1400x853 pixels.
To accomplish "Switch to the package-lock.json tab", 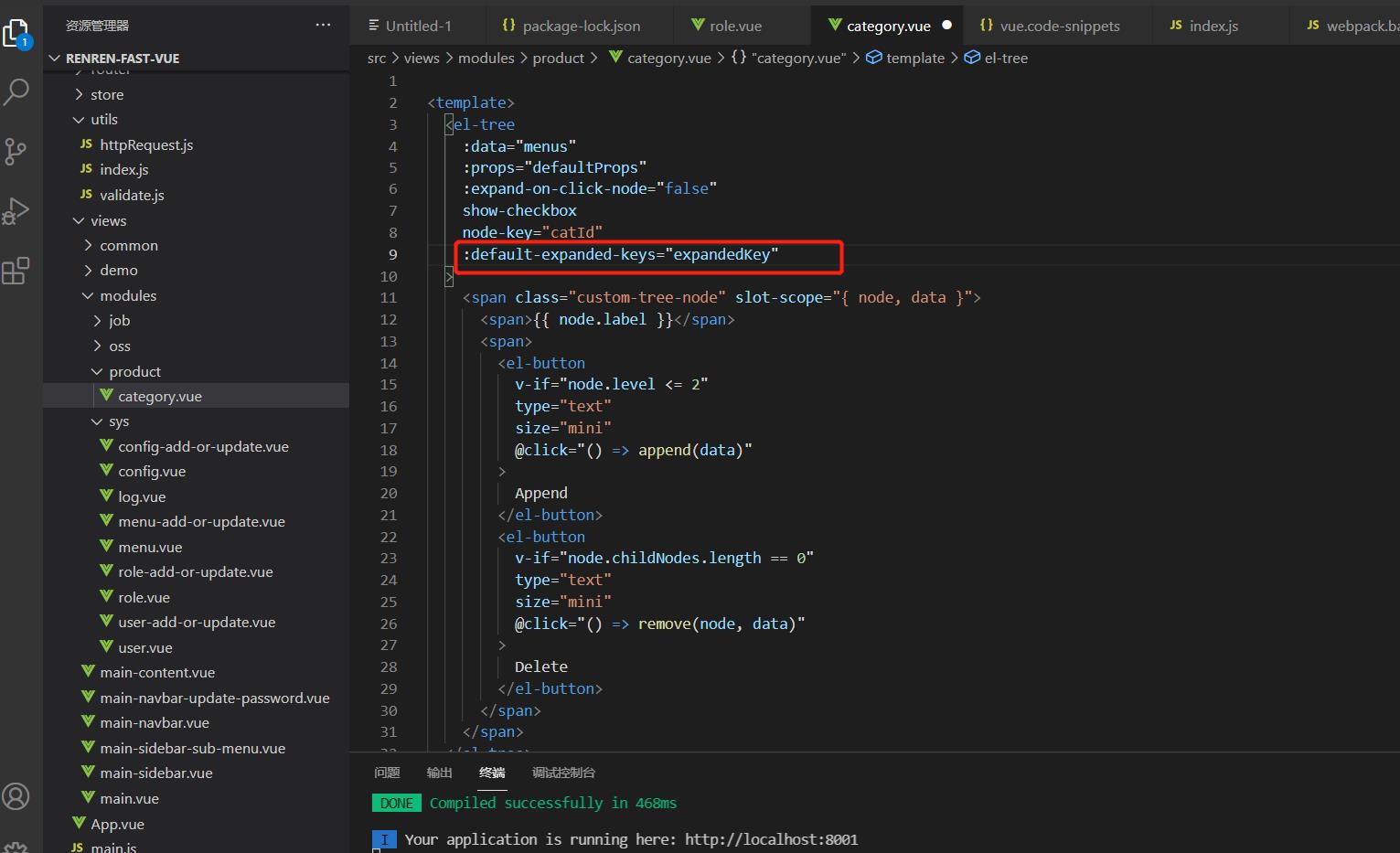I will tap(581, 26).
